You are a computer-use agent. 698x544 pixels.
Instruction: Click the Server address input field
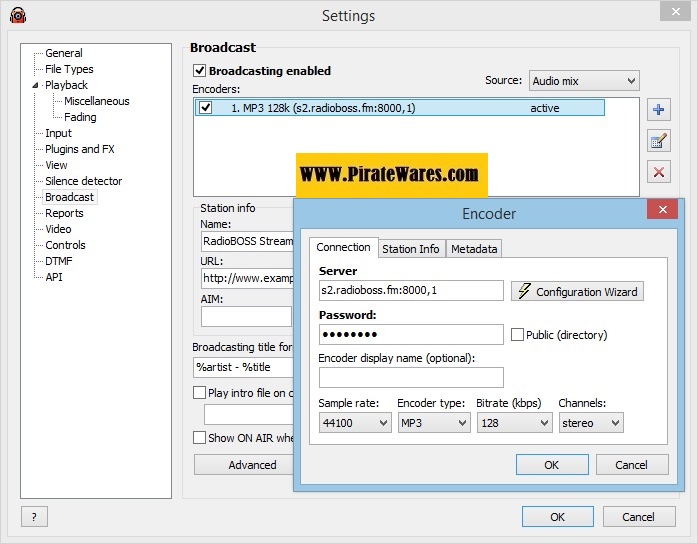(411, 291)
